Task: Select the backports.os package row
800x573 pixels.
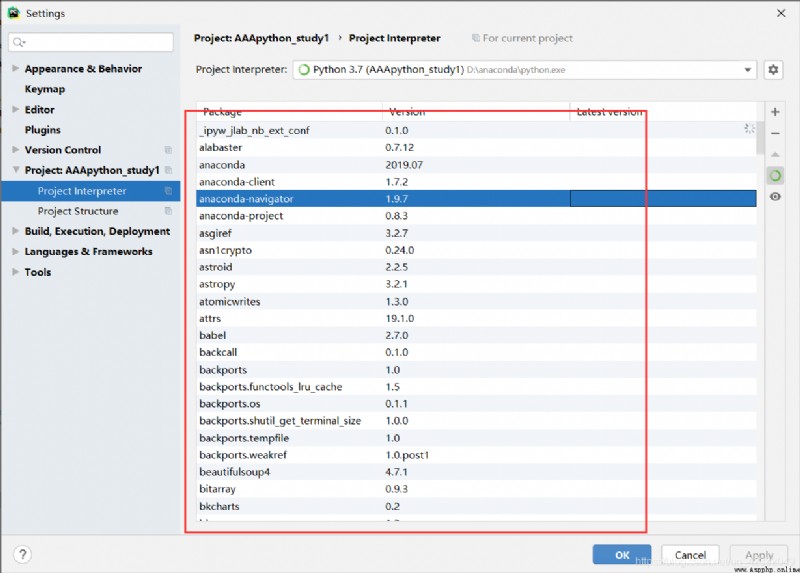Action: [x=476, y=404]
